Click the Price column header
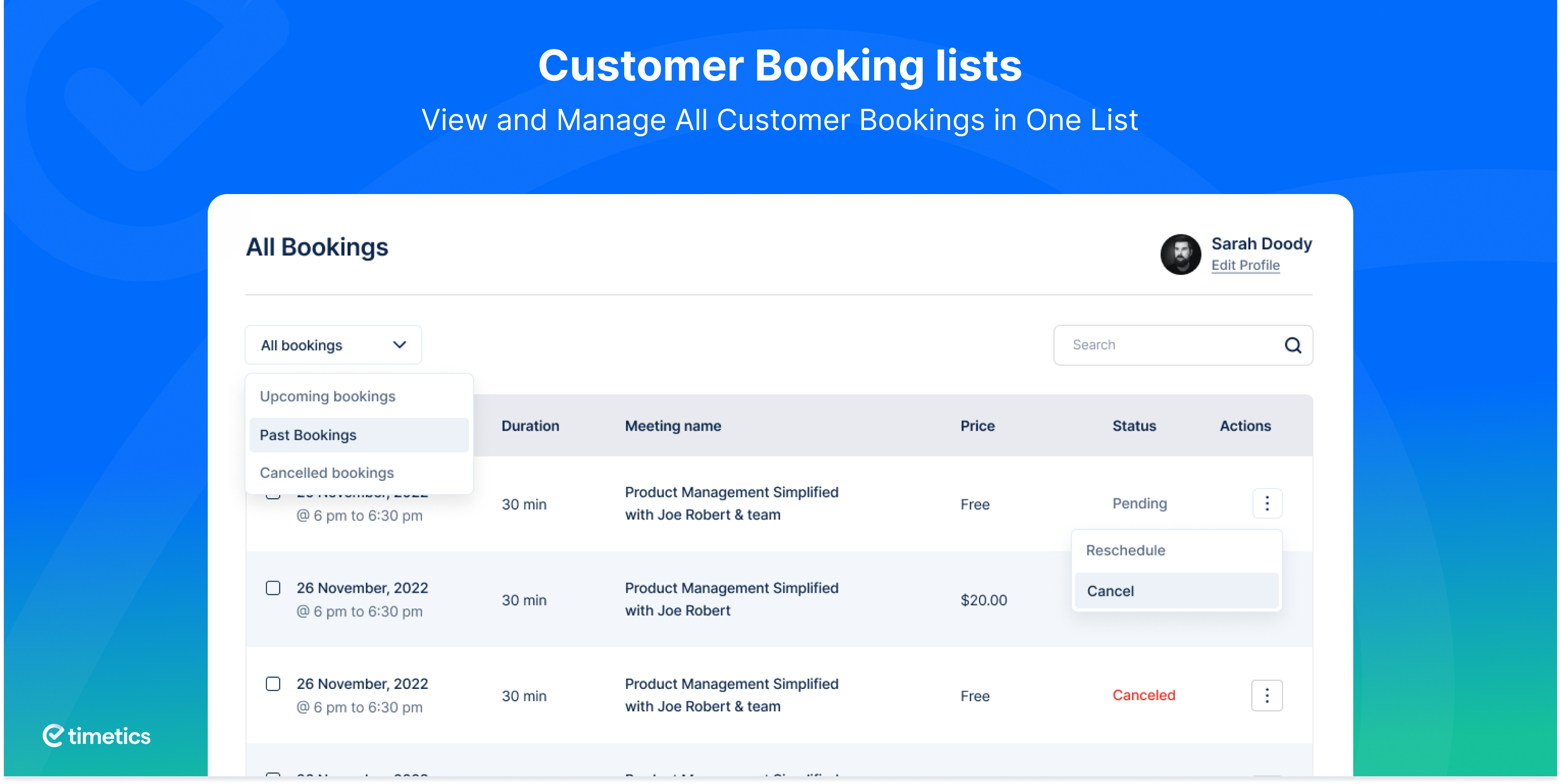 [x=978, y=426]
